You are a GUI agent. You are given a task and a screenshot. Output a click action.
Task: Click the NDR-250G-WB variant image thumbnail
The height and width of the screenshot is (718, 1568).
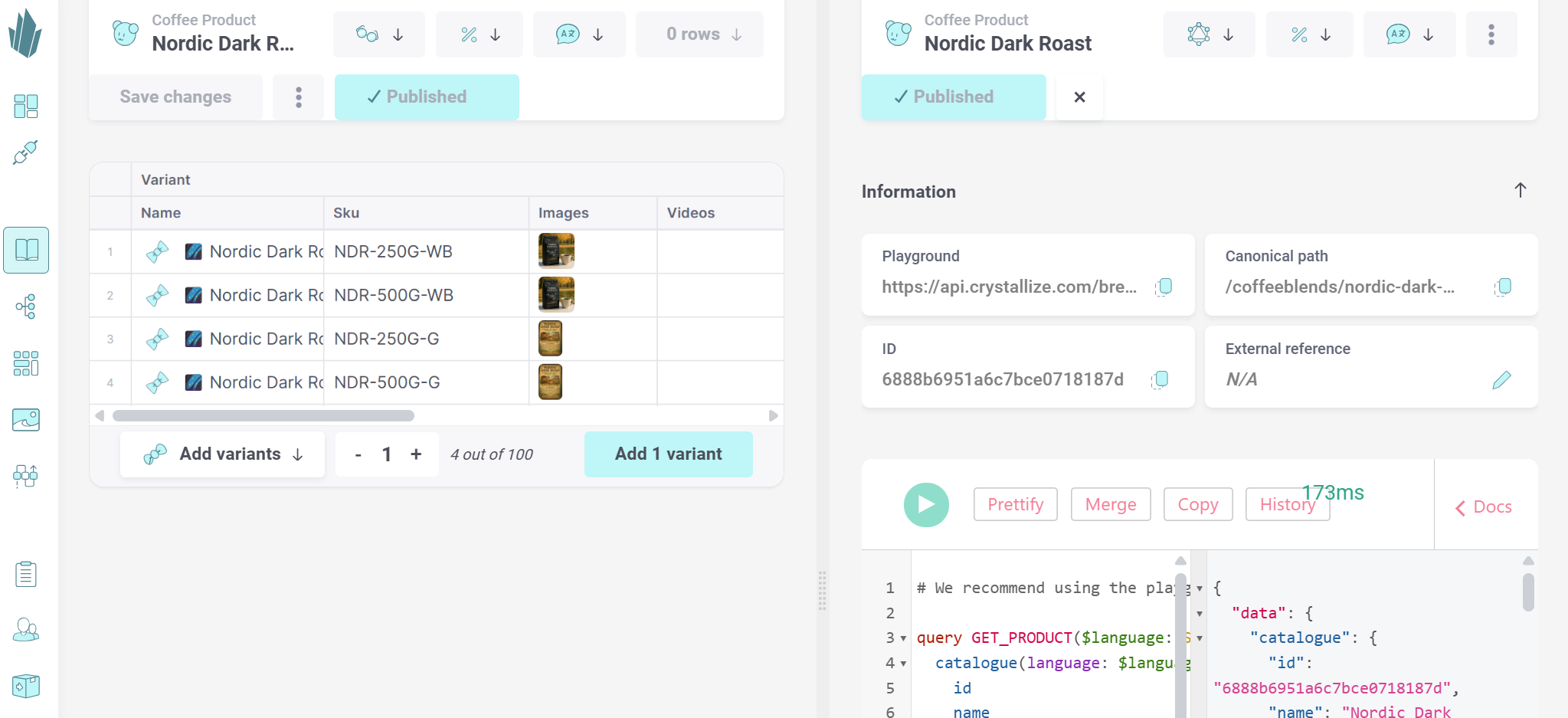[556, 251]
